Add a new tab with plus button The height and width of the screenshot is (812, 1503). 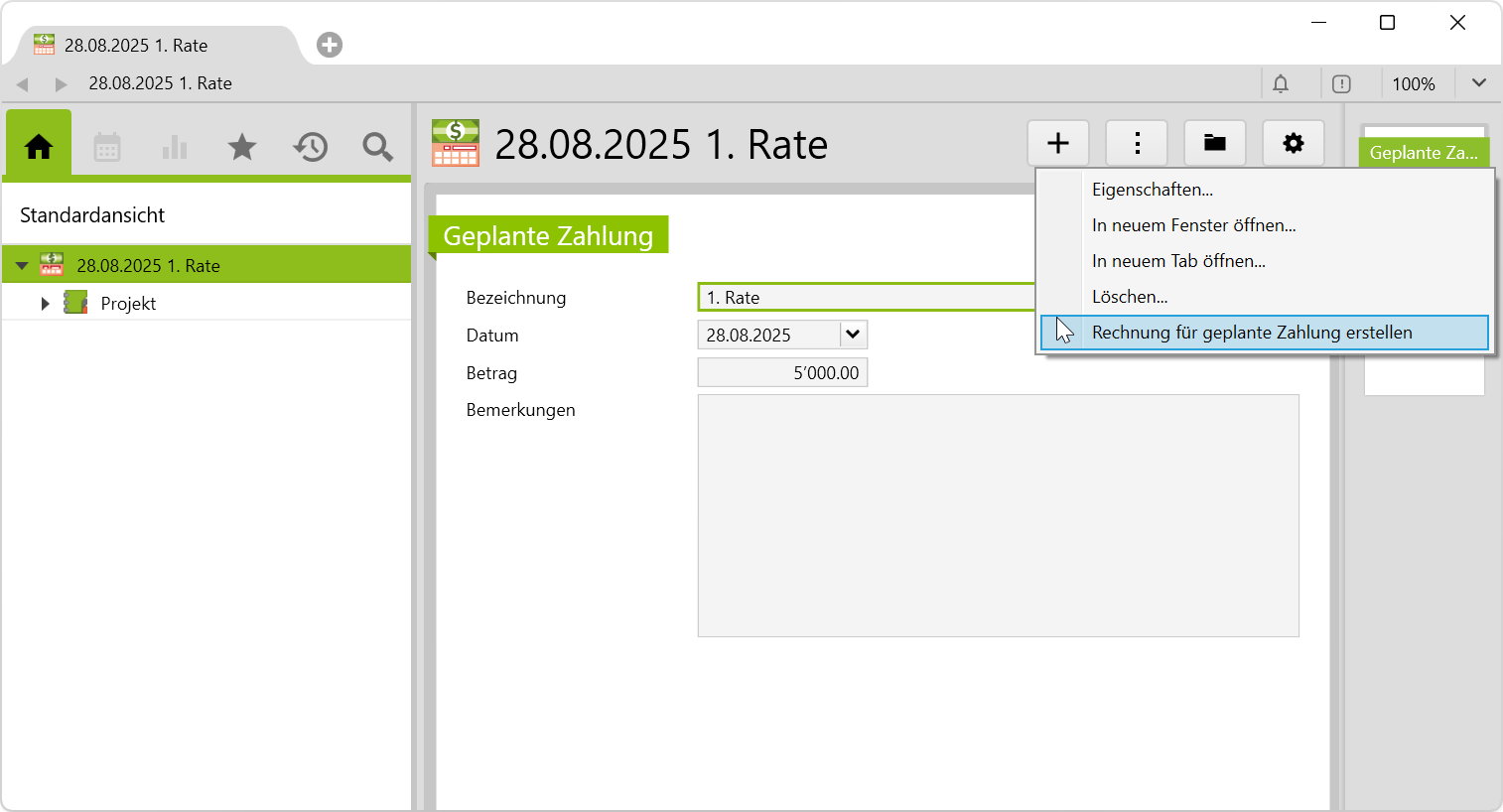point(330,45)
